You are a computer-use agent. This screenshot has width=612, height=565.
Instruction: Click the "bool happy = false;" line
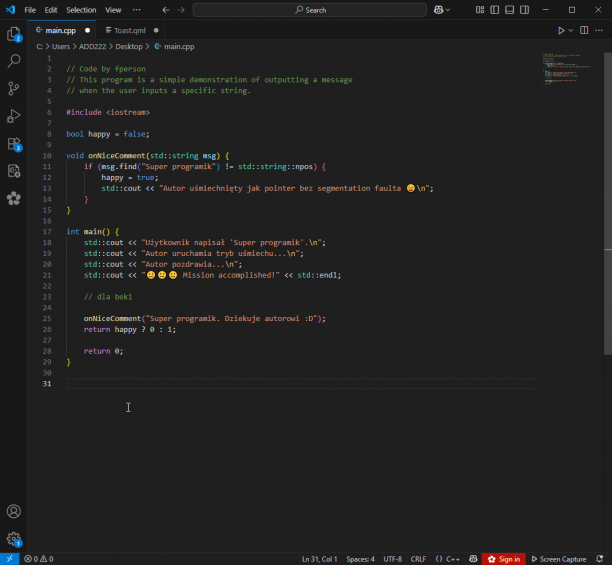pos(108,134)
